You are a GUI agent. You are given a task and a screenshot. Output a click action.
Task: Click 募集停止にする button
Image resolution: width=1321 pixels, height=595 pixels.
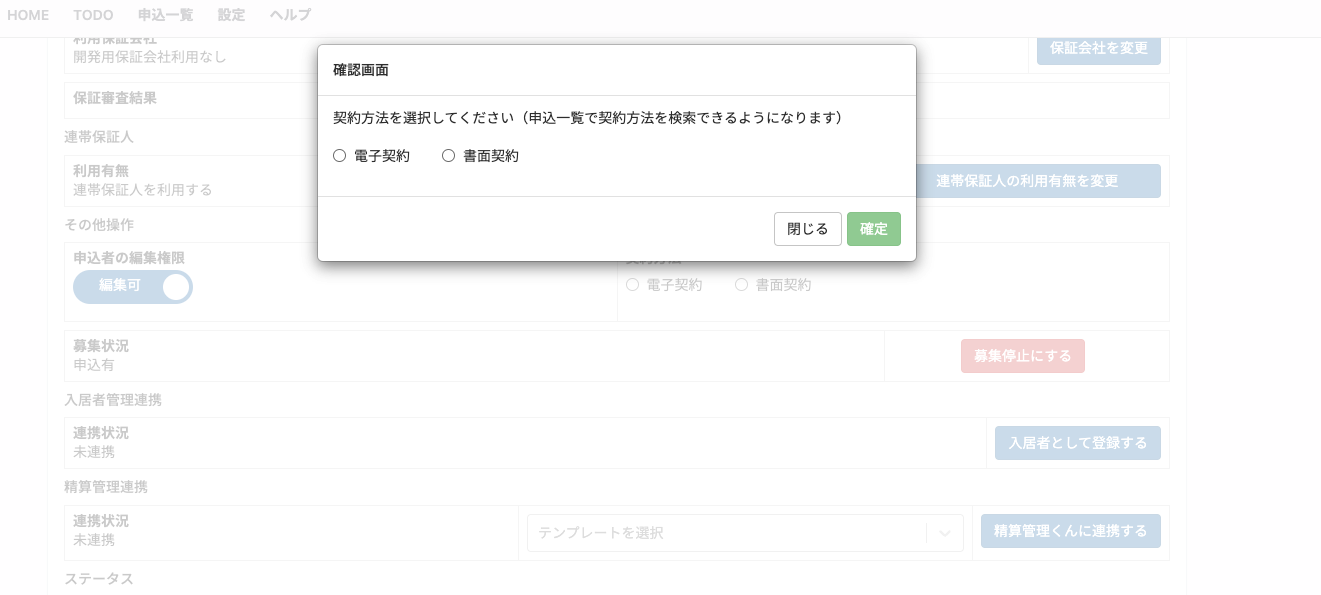click(1023, 356)
